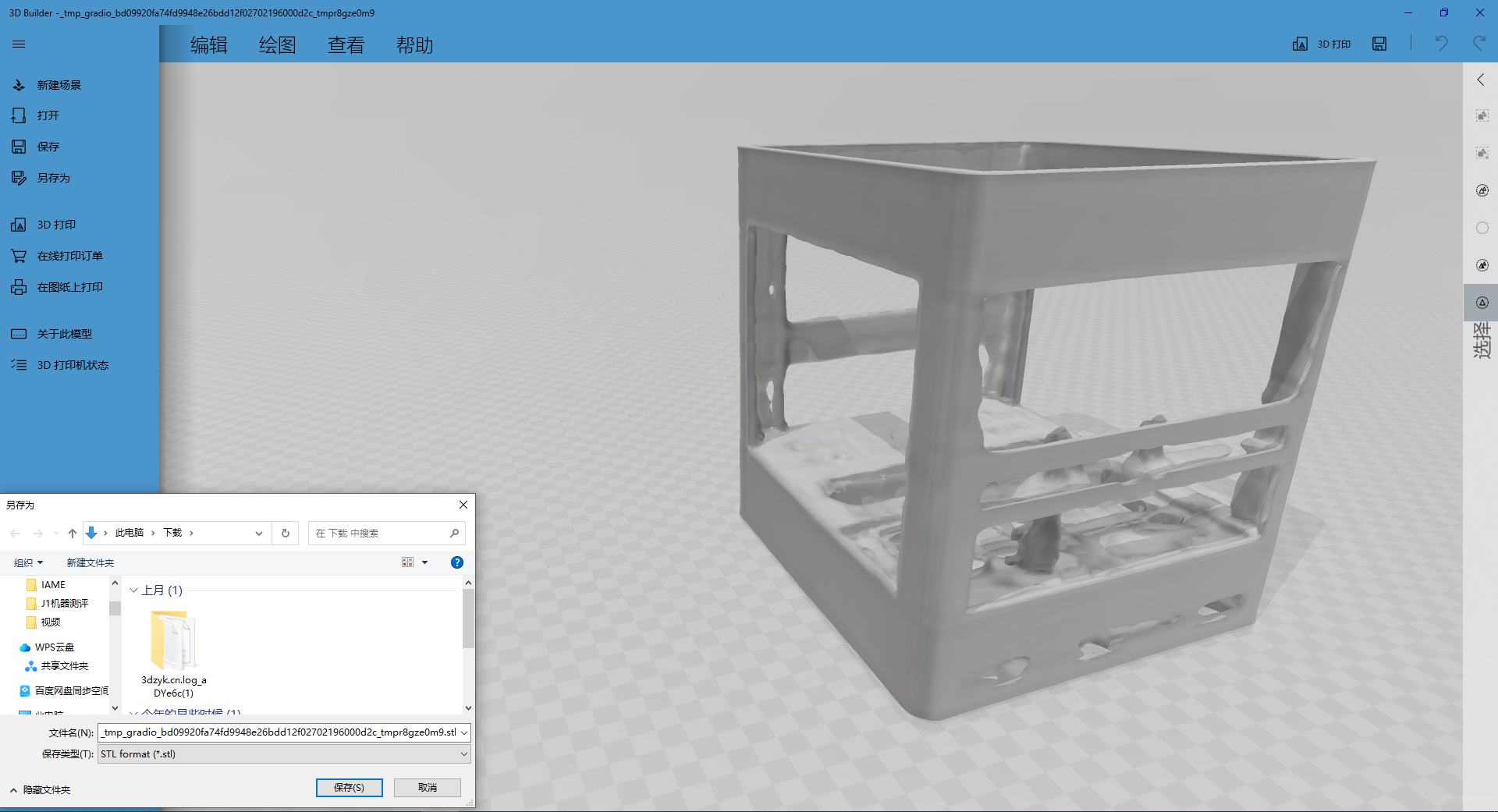Click the select all objects icon
This screenshot has width=1498, height=812.
pyautogui.click(x=1482, y=190)
